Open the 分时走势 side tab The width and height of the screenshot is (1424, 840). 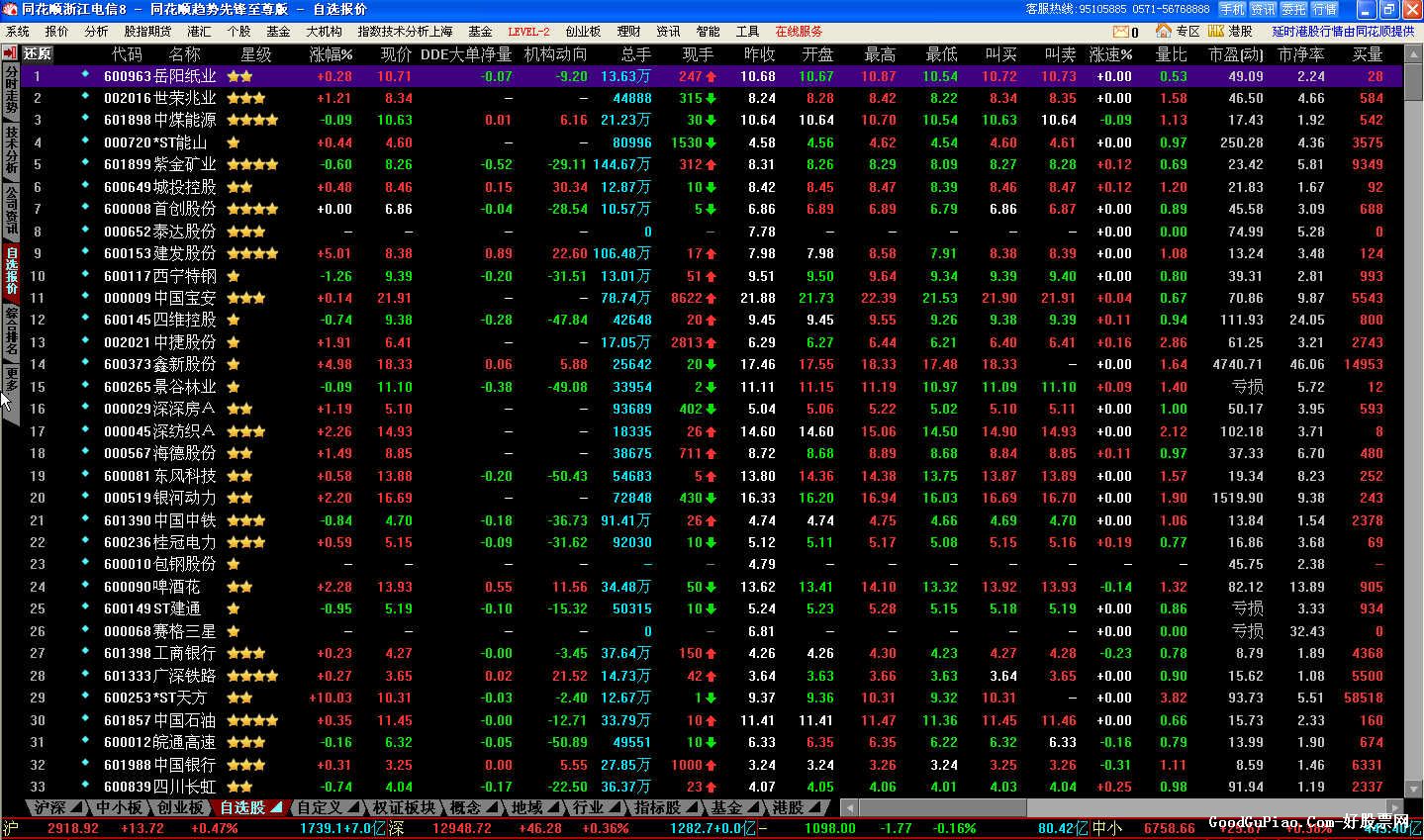click(11, 91)
